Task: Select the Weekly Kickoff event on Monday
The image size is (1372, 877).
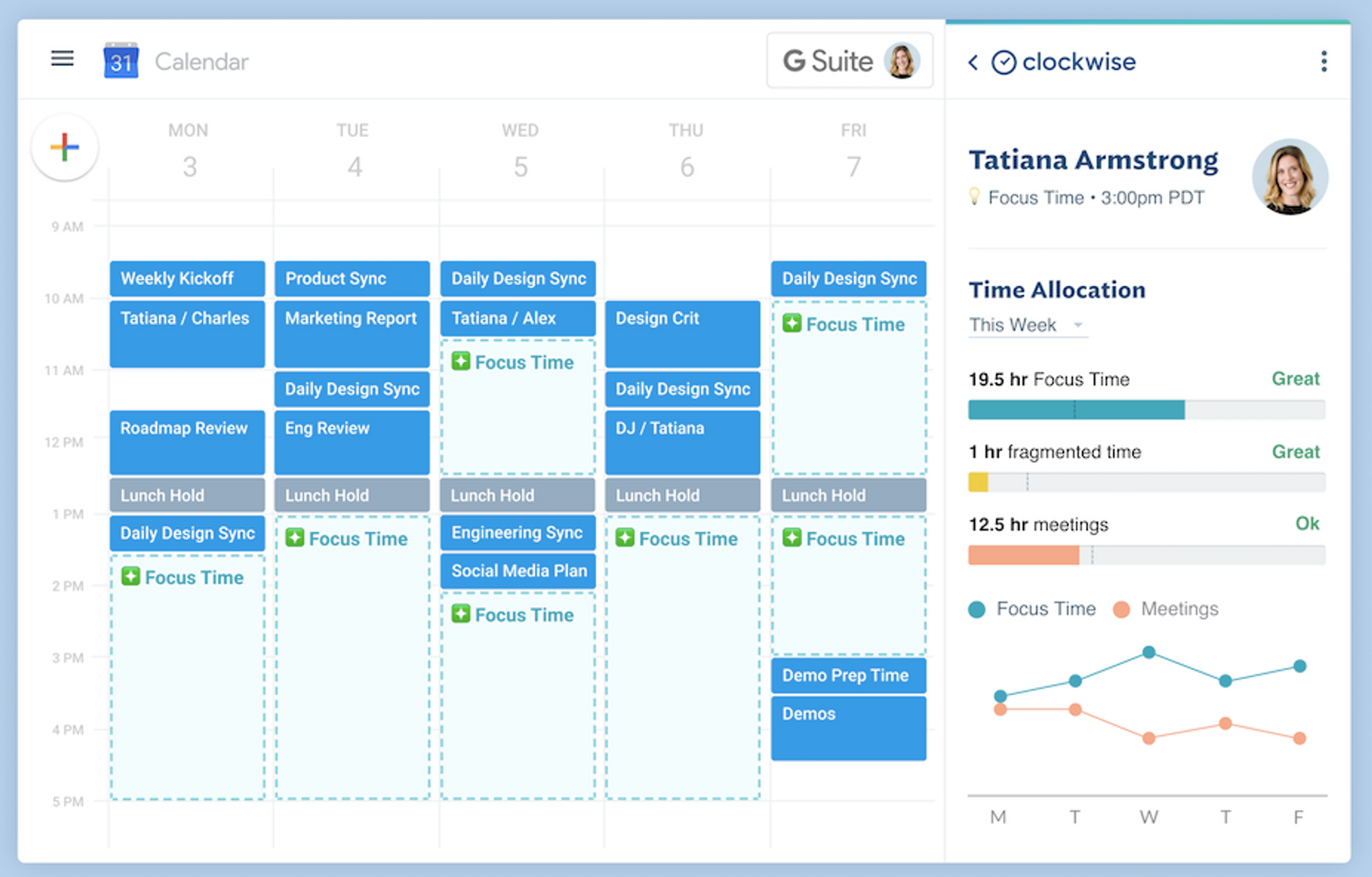Action: point(187,278)
